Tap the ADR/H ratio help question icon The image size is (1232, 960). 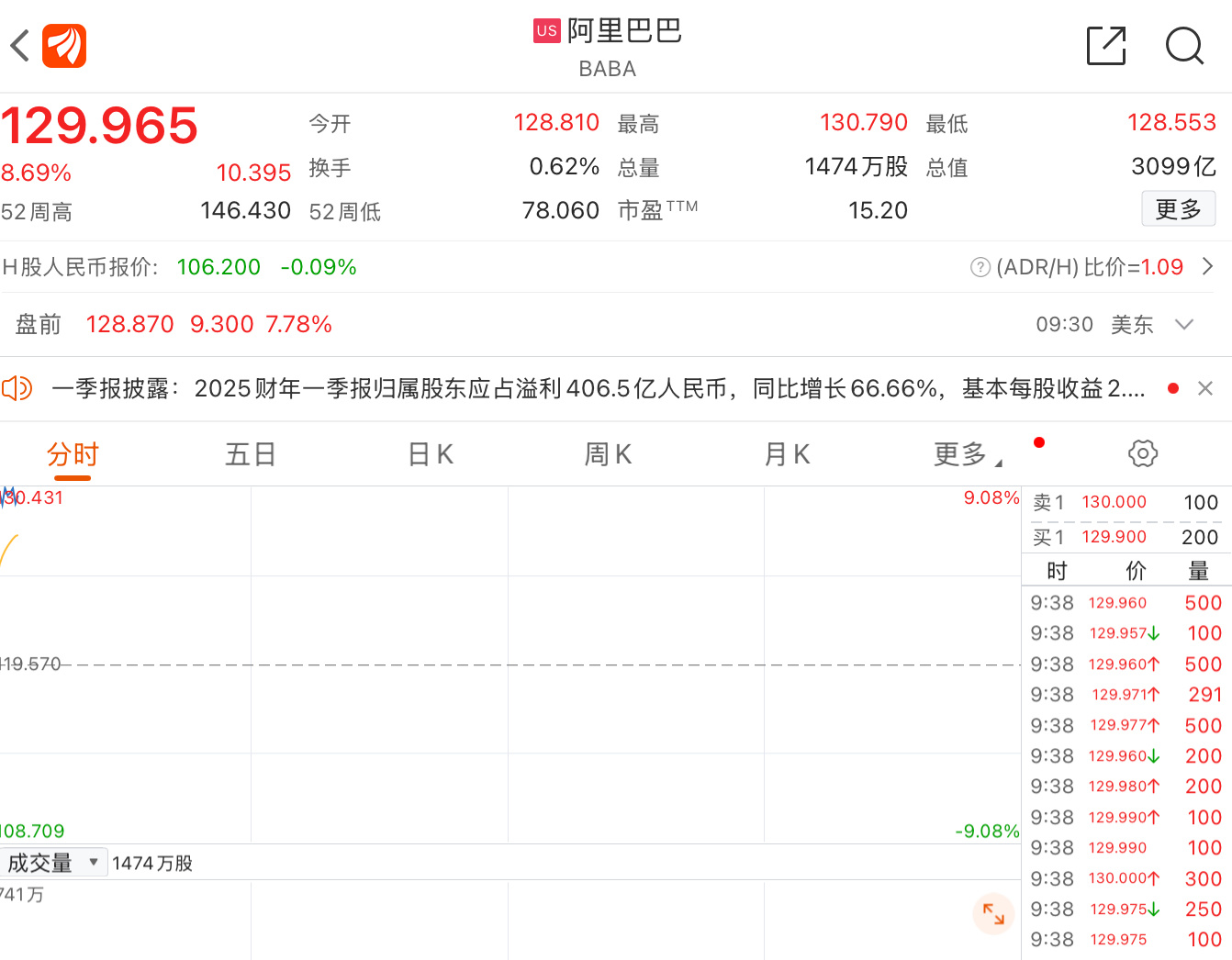(980, 267)
